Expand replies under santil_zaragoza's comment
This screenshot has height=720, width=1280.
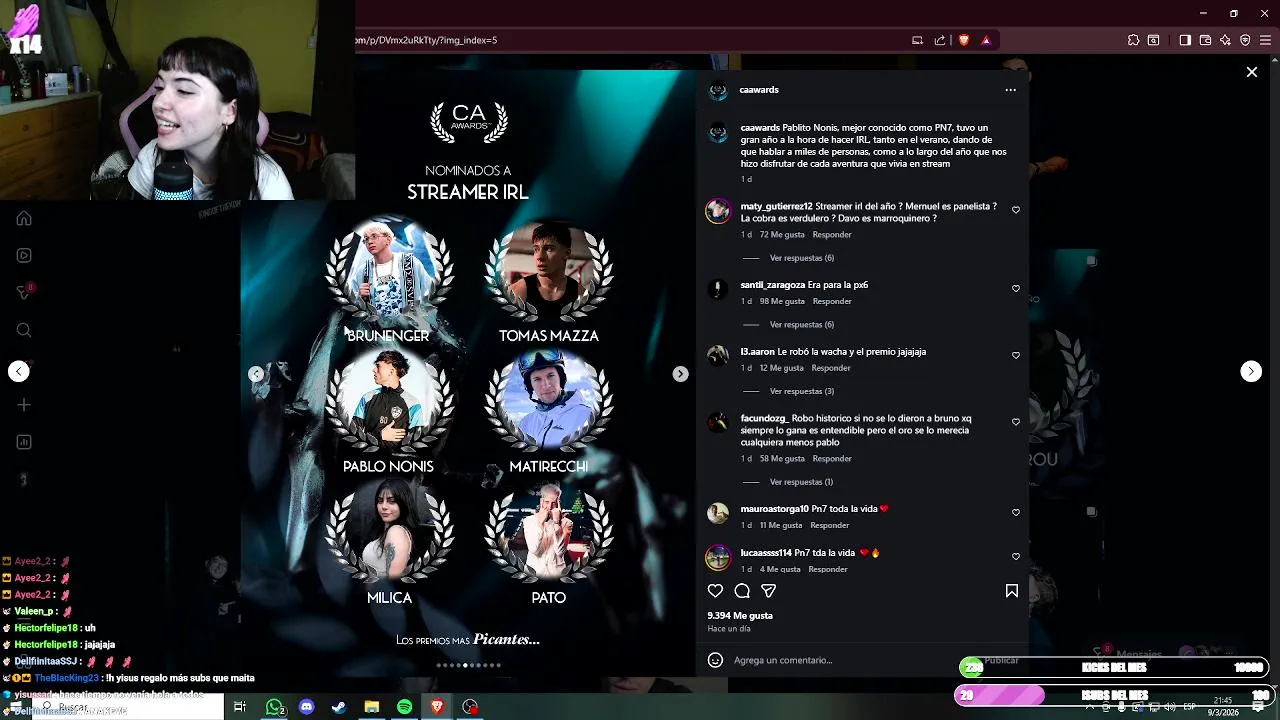[x=801, y=325]
